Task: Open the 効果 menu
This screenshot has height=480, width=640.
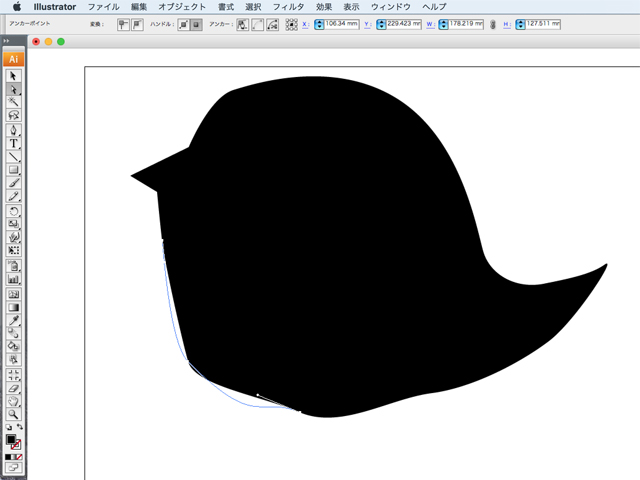Action: tap(324, 7)
